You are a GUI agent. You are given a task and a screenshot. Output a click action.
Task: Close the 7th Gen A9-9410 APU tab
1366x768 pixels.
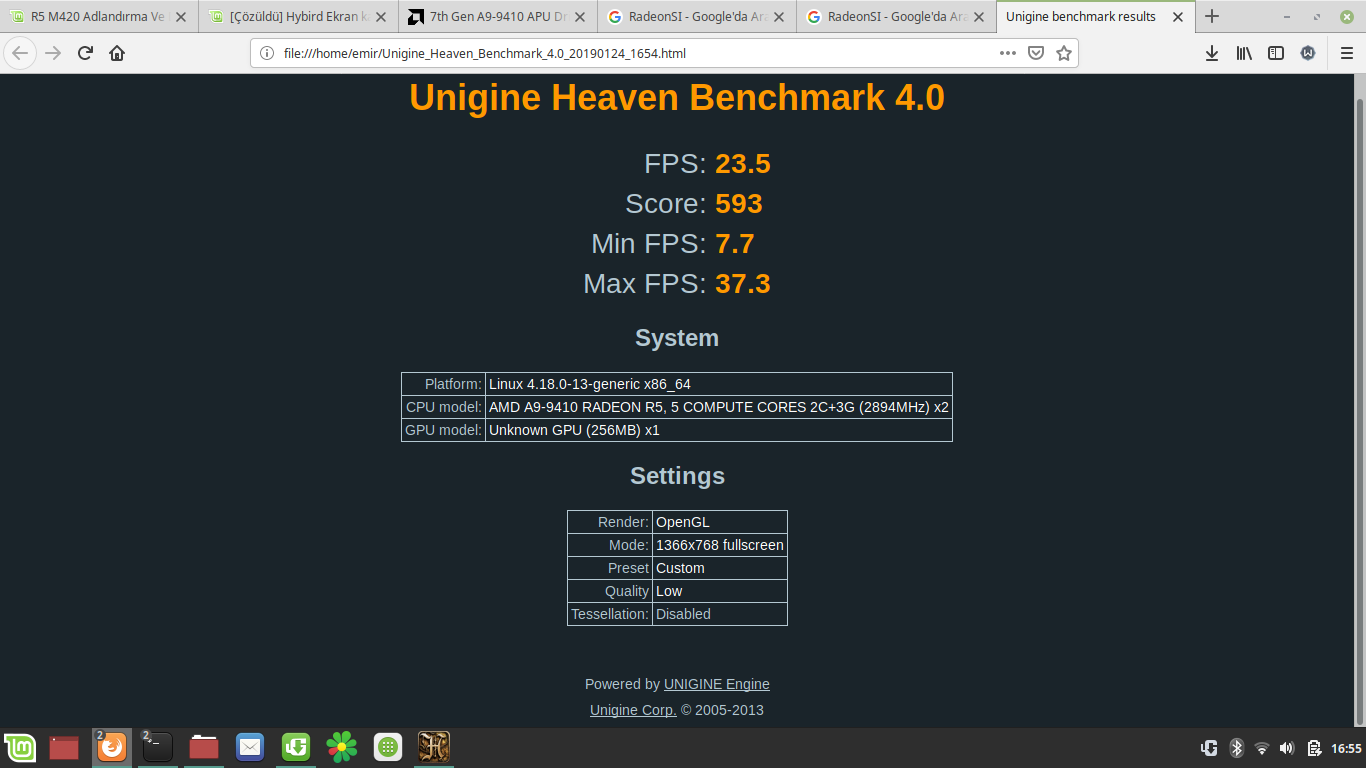click(x=580, y=16)
